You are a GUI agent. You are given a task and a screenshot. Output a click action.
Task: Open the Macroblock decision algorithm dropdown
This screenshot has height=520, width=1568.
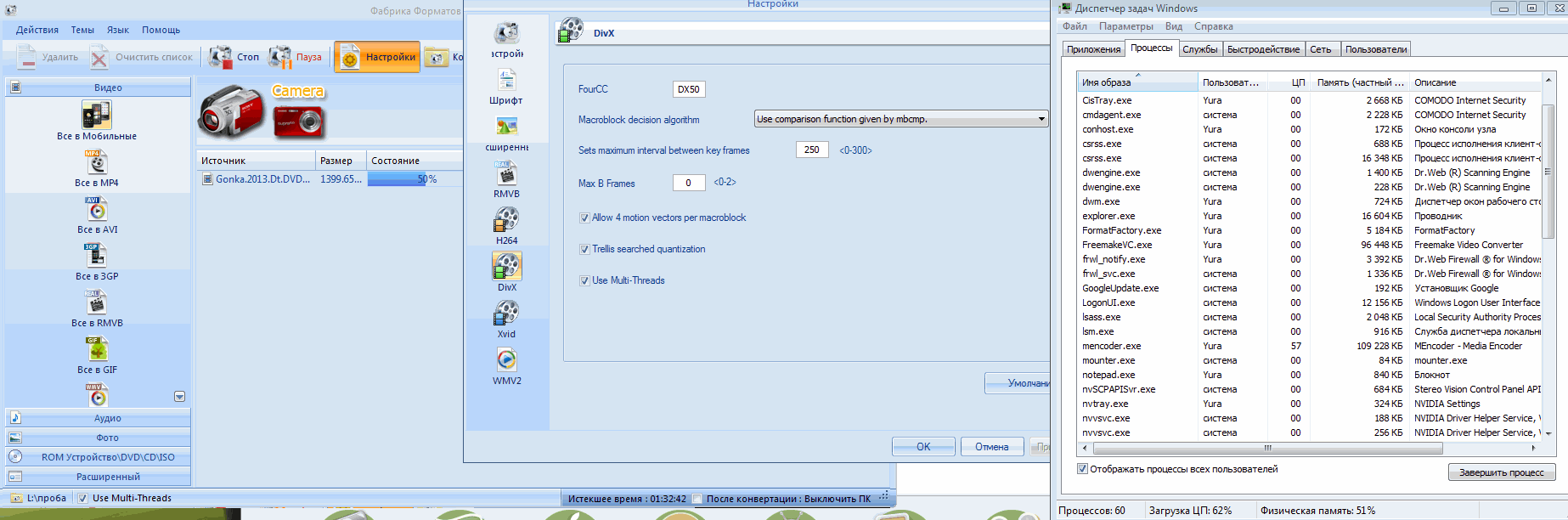coord(901,119)
